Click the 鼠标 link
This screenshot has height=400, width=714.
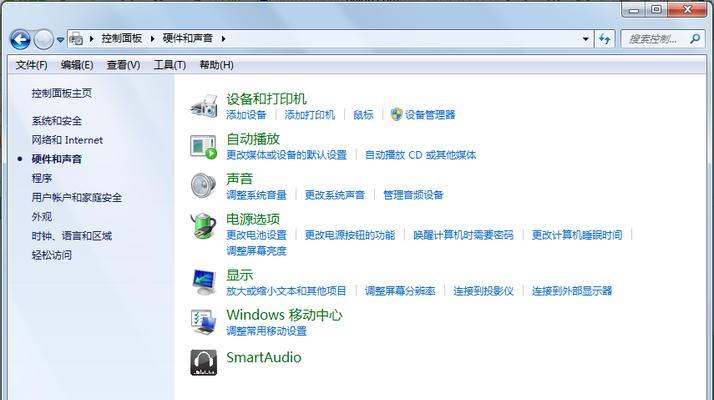363,115
